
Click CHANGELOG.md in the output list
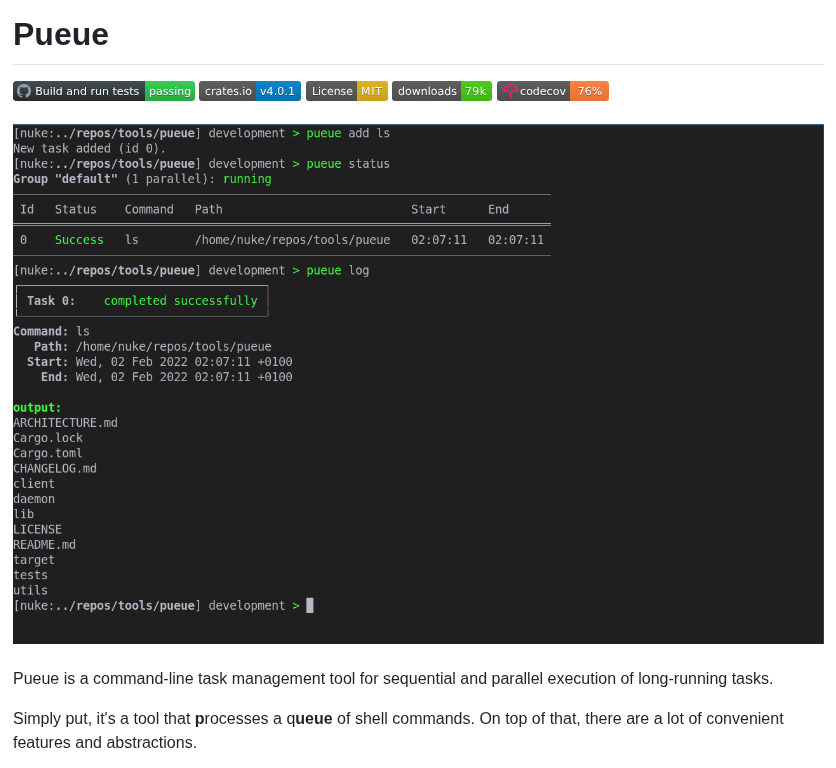coord(55,469)
